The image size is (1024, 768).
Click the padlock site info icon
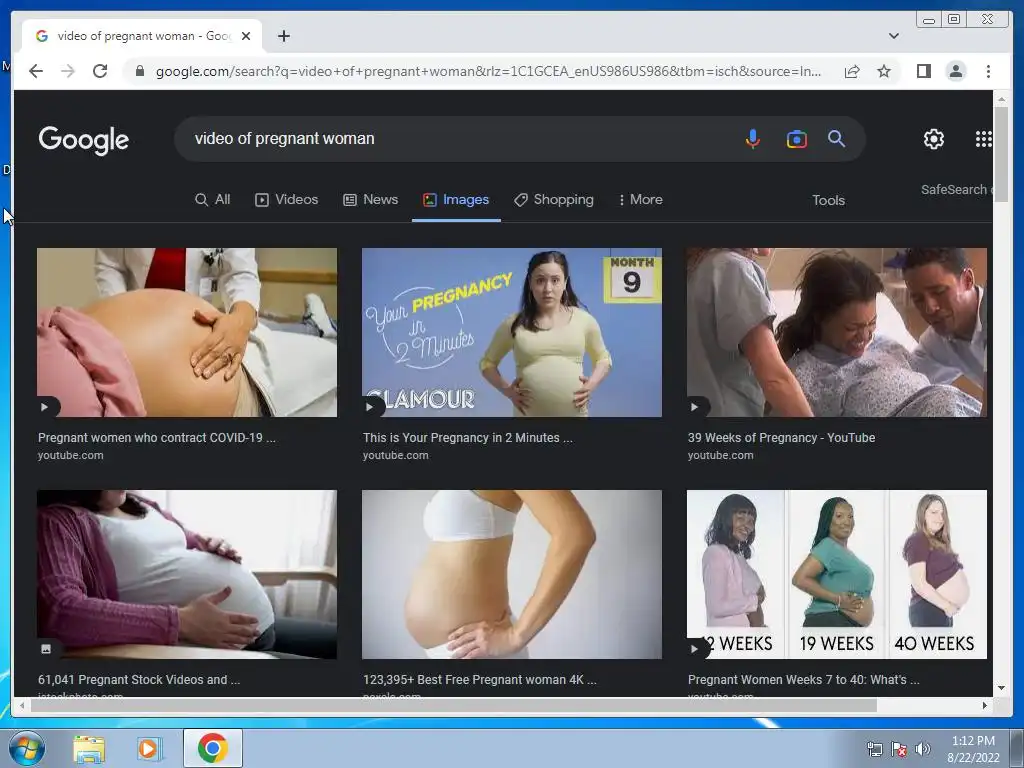point(139,71)
